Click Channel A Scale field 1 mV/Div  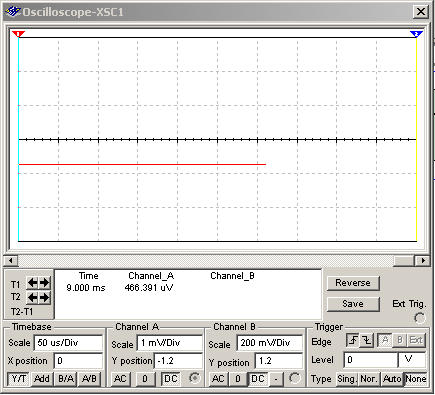pos(170,343)
